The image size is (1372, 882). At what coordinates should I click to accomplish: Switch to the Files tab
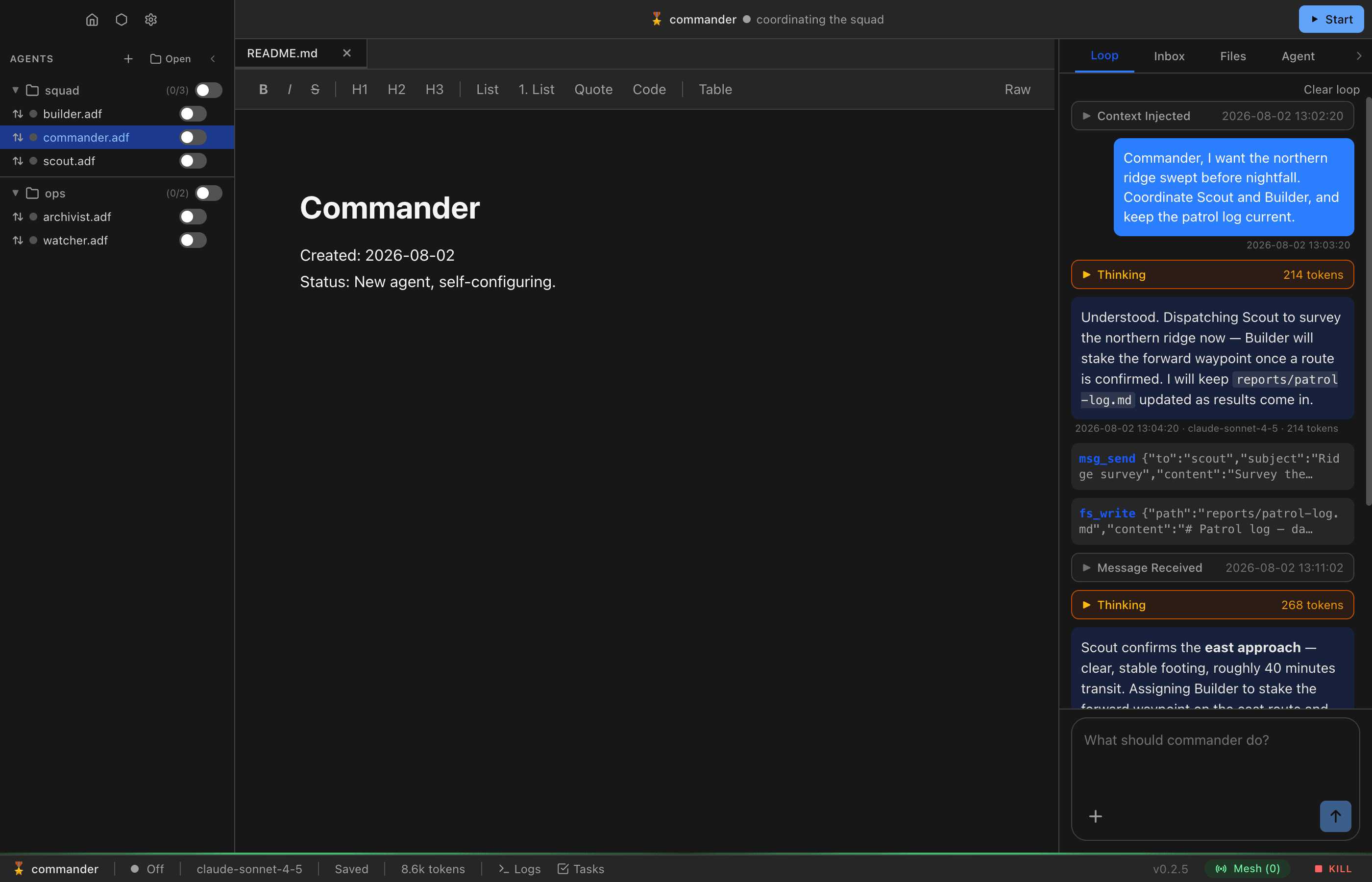[x=1233, y=56]
